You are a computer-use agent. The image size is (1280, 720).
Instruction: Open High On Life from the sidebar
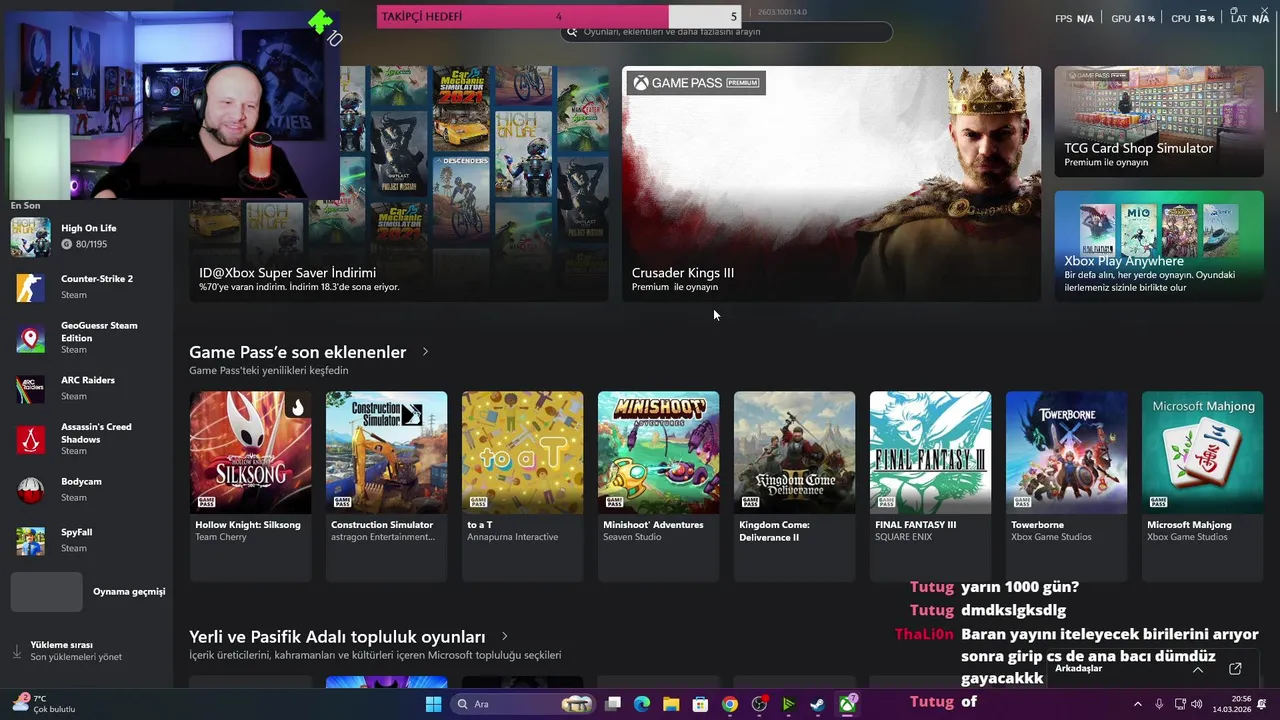coord(88,236)
